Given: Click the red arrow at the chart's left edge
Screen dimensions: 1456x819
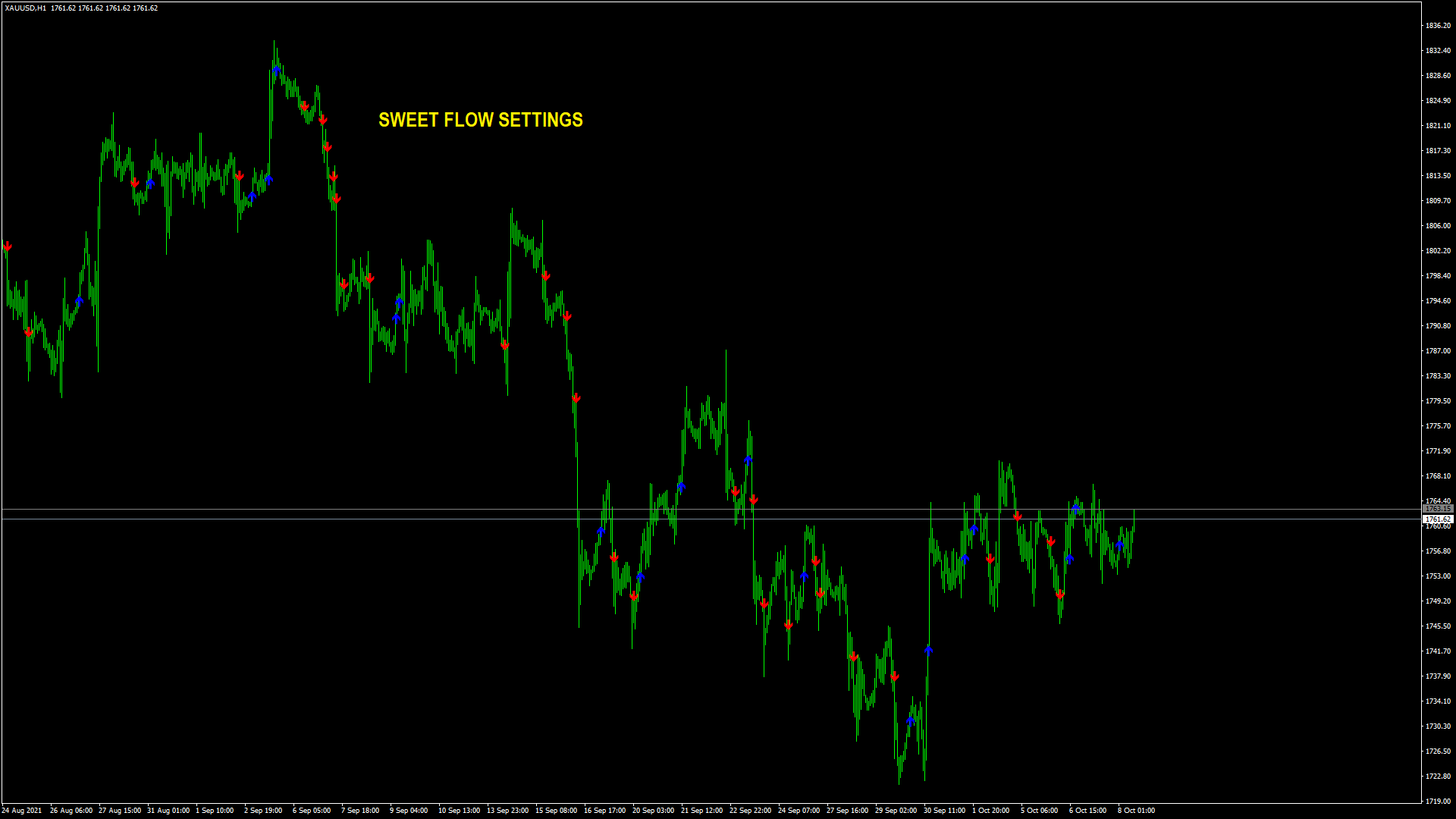Looking at the screenshot, I should [x=8, y=246].
